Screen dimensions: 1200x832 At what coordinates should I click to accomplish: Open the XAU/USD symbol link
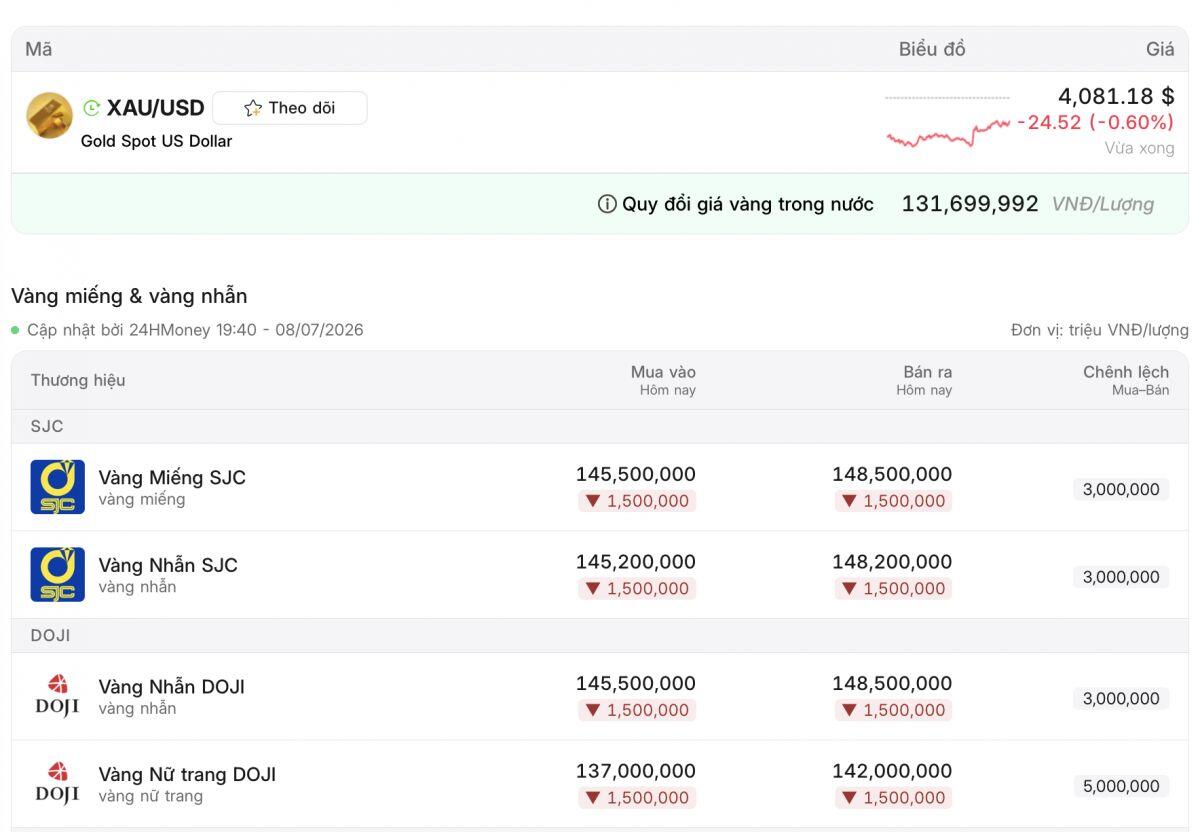tap(156, 108)
